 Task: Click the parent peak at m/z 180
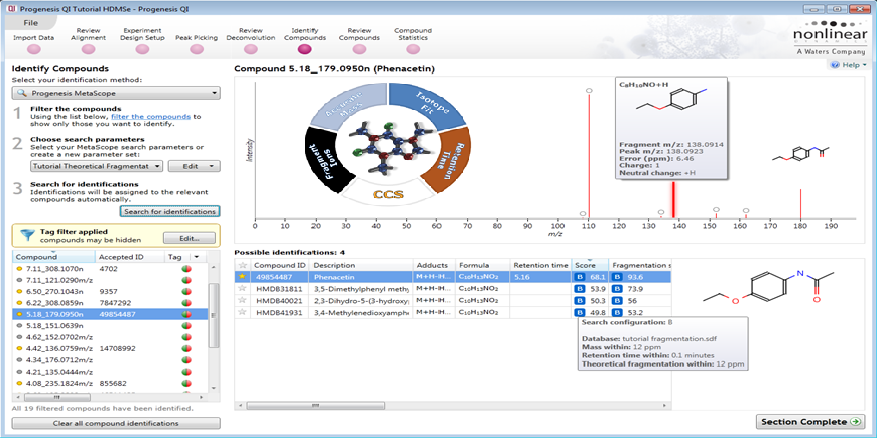tap(800, 204)
